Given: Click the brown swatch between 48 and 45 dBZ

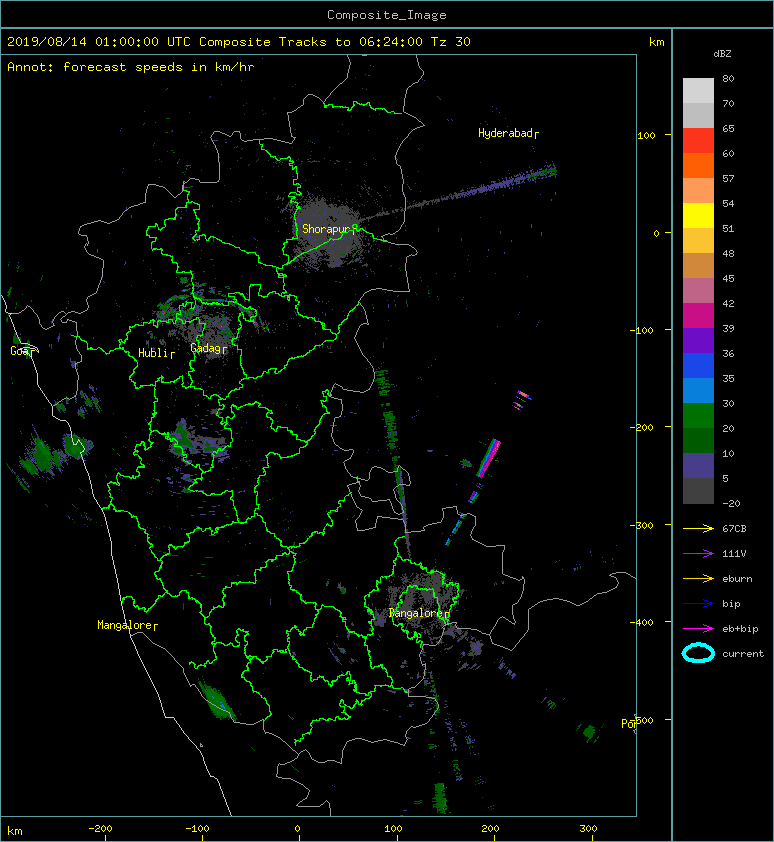Looking at the screenshot, I should [x=698, y=266].
